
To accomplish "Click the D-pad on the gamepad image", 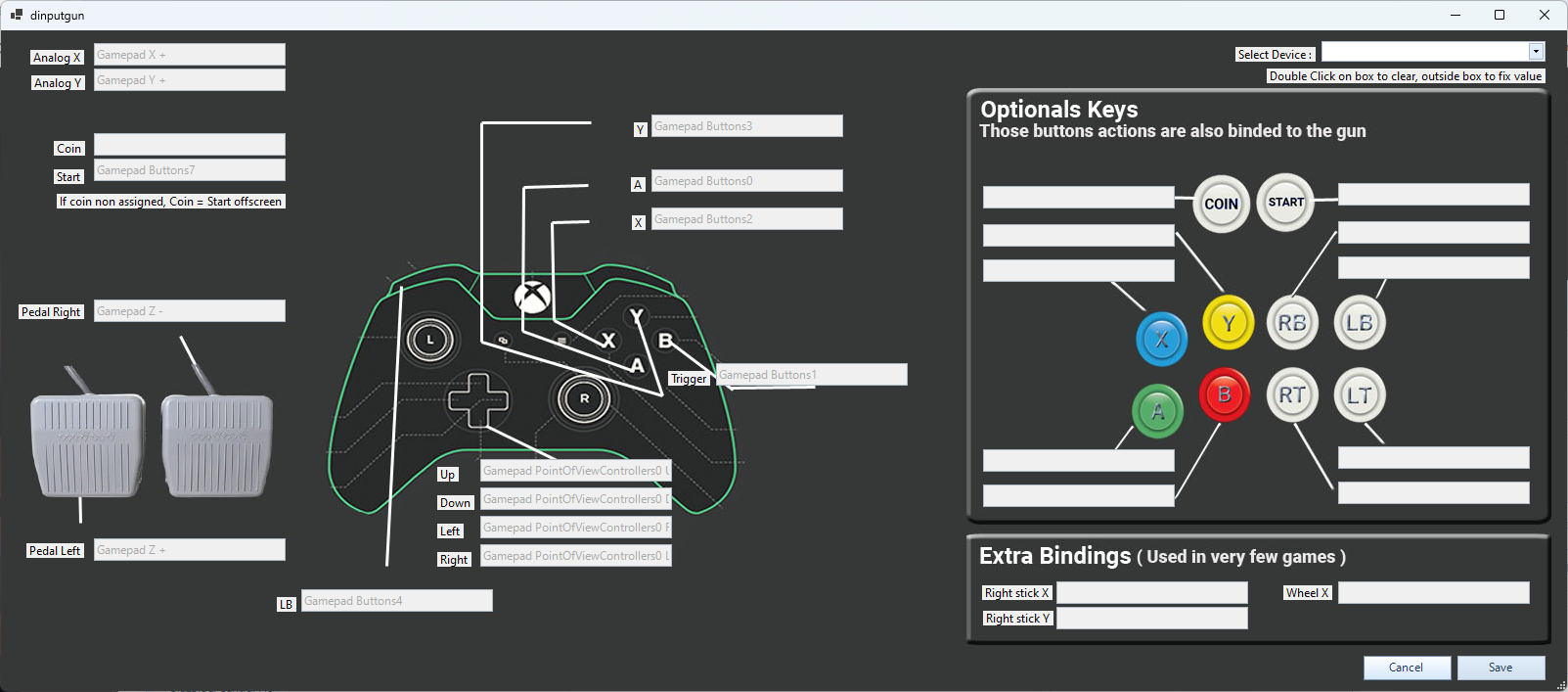I will tap(478, 399).
